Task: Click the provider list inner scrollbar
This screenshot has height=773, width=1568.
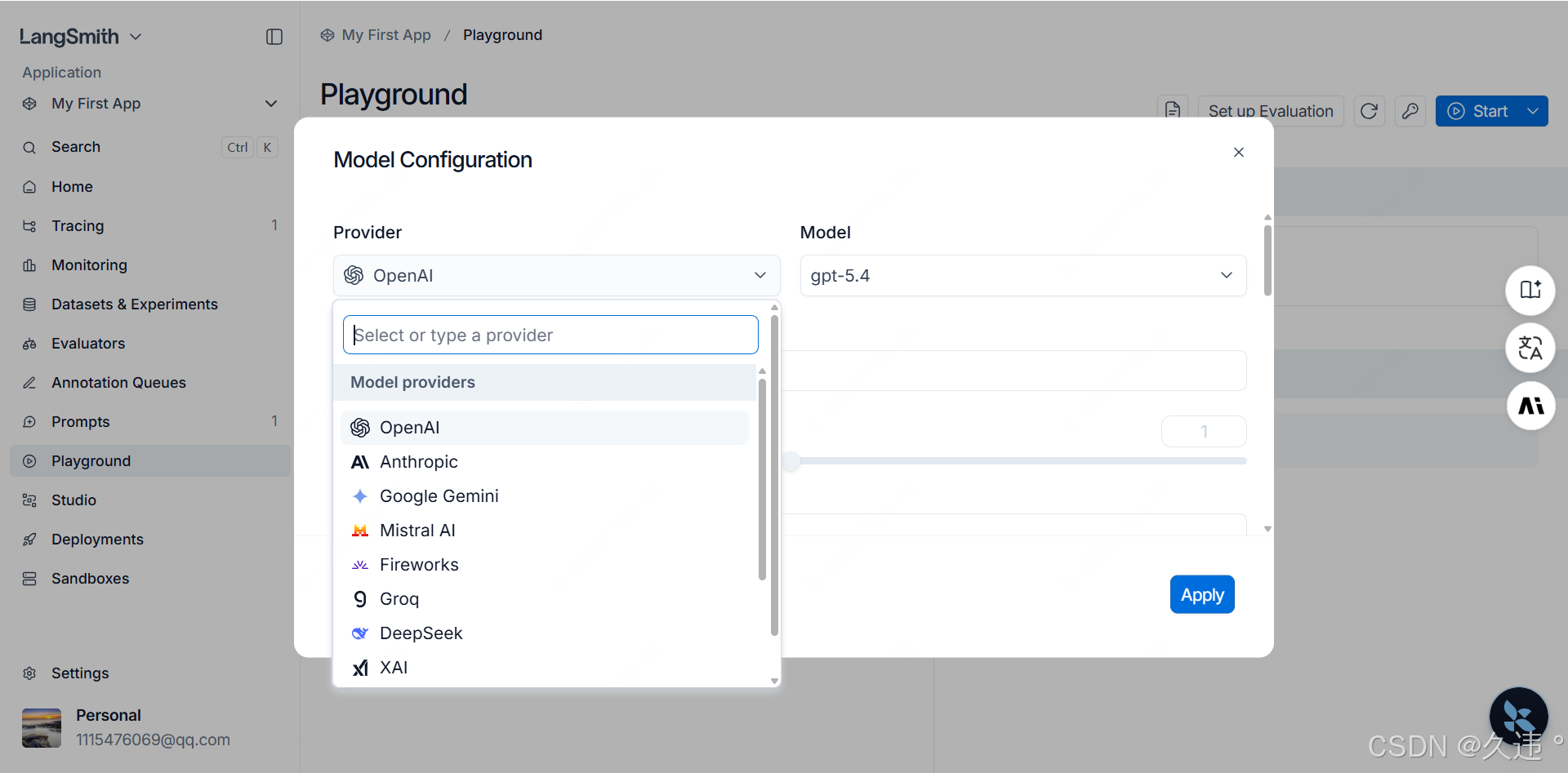Action: pyautogui.click(x=762, y=479)
